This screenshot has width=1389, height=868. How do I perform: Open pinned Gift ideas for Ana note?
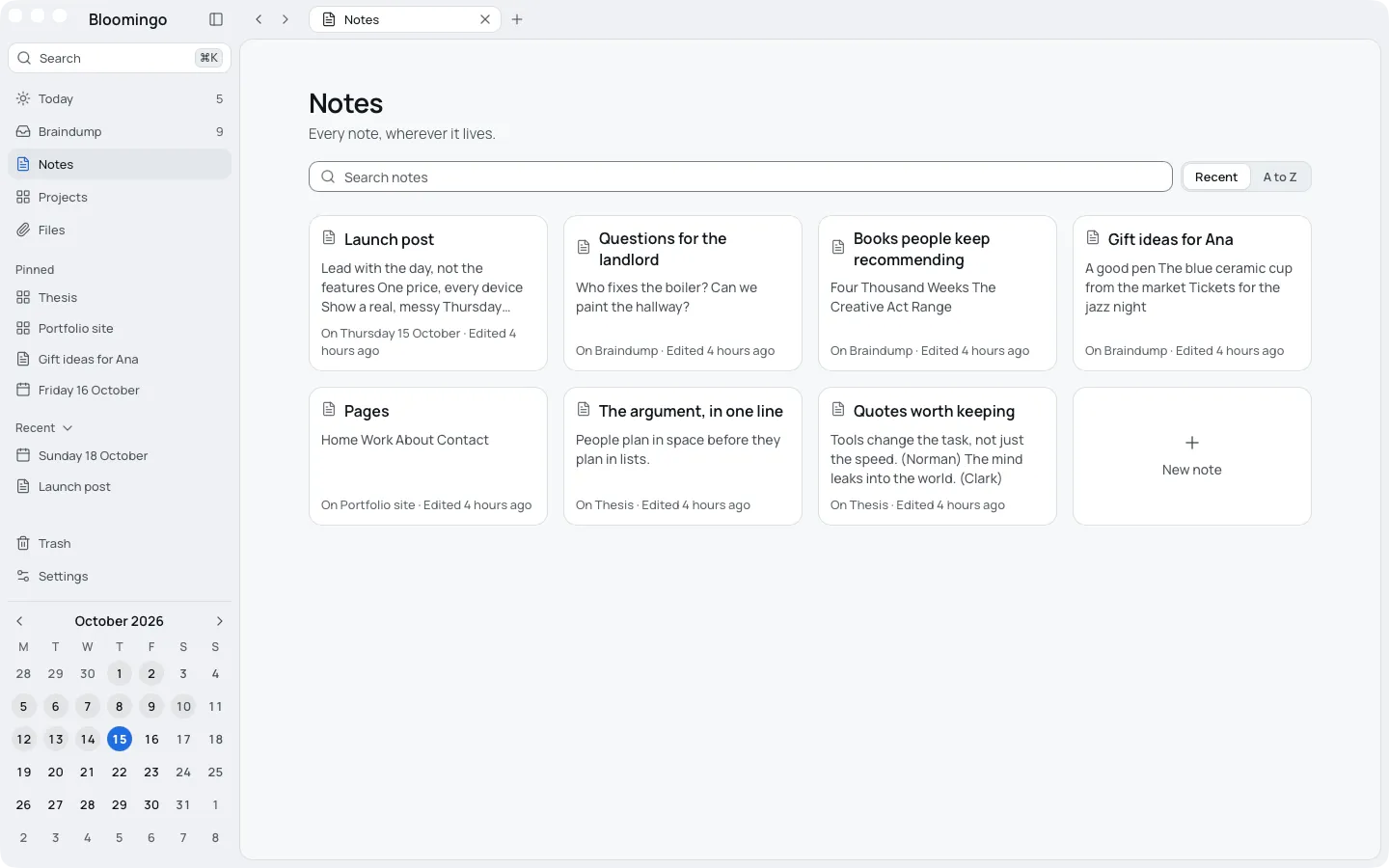click(120, 359)
